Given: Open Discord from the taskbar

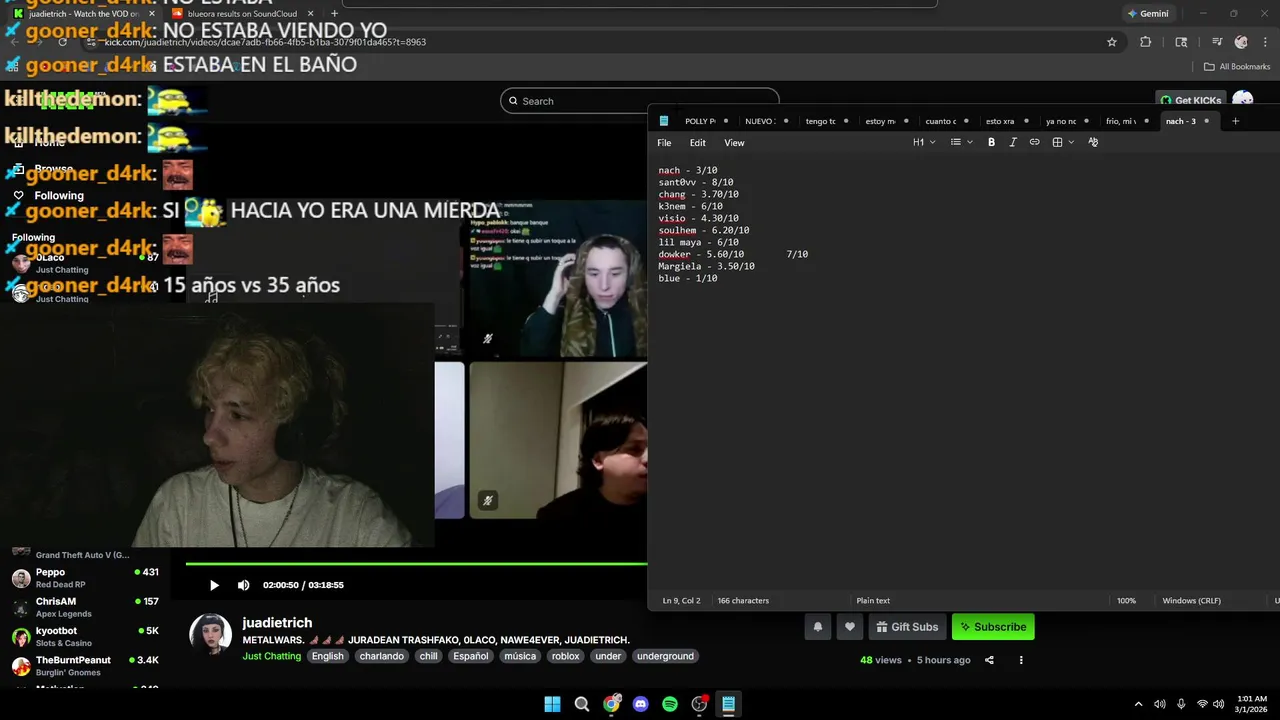Looking at the screenshot, I should click(640, 704).
